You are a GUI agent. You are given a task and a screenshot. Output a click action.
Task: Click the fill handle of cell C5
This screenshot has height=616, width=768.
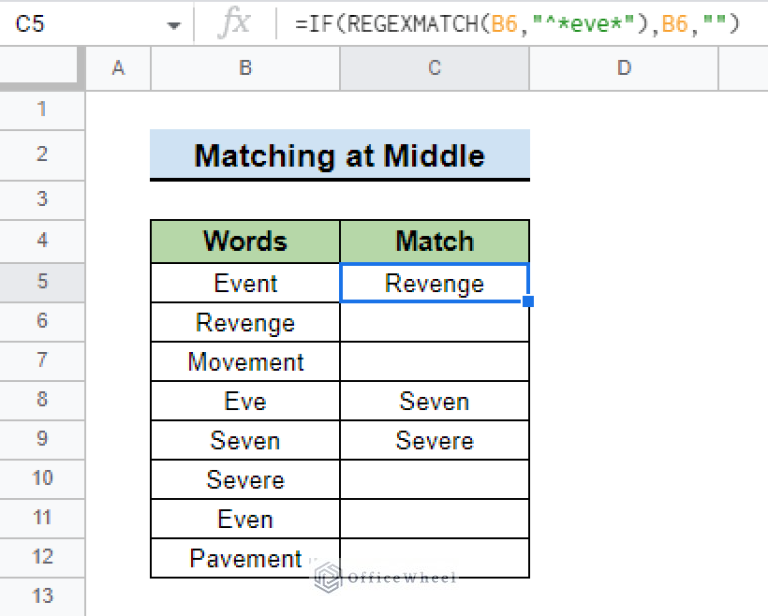click(529, 301)
